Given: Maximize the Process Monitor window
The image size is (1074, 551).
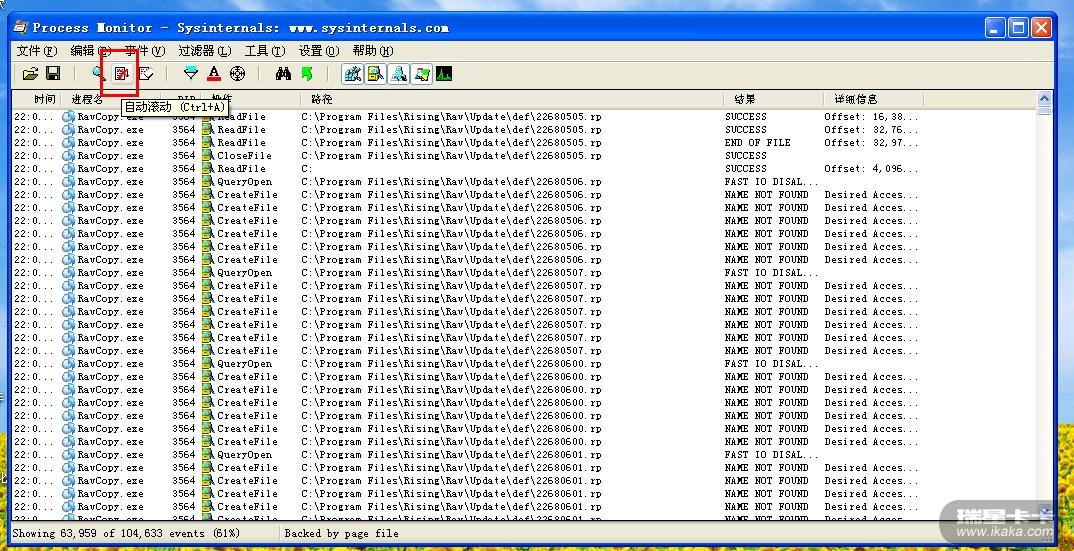Looking at the screenshot, I should pos(1019,28).
